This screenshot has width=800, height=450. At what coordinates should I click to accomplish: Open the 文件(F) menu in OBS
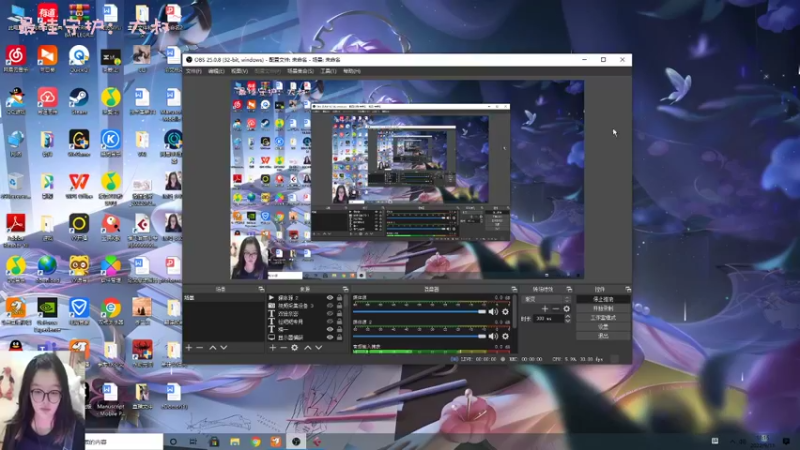(x=193, y=71)
